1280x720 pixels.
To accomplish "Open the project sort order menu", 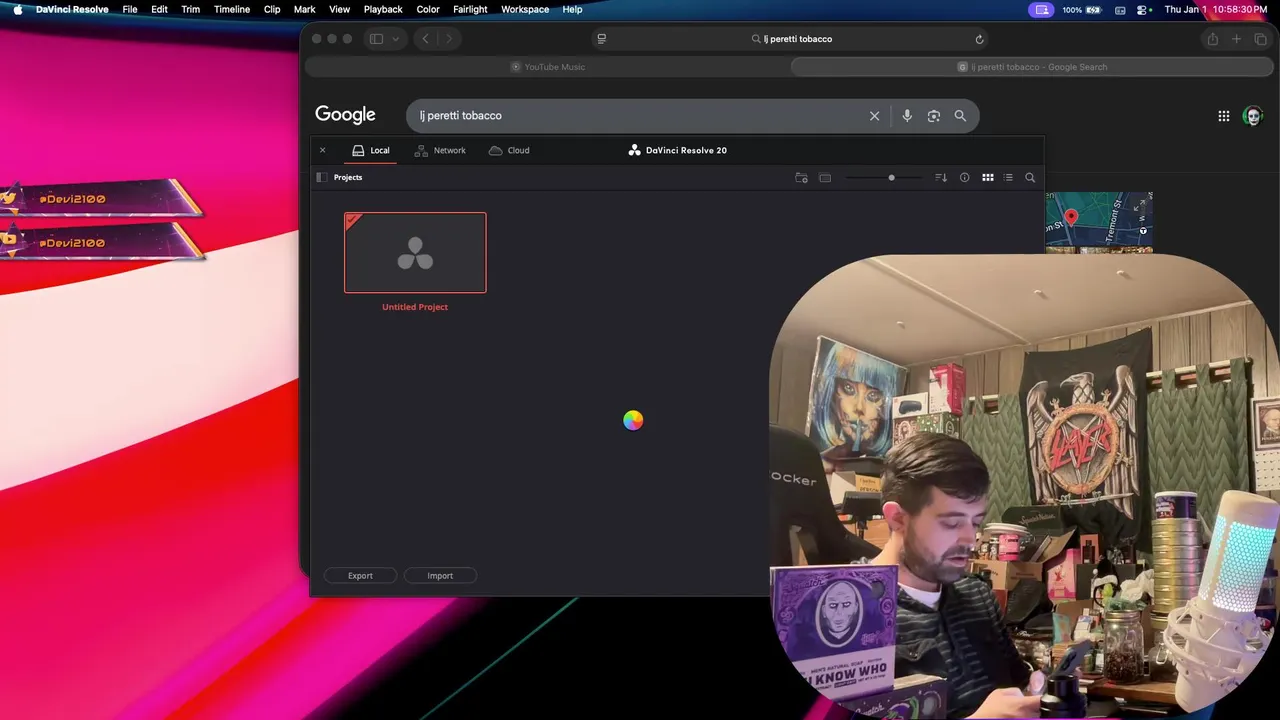I will 941,178.
